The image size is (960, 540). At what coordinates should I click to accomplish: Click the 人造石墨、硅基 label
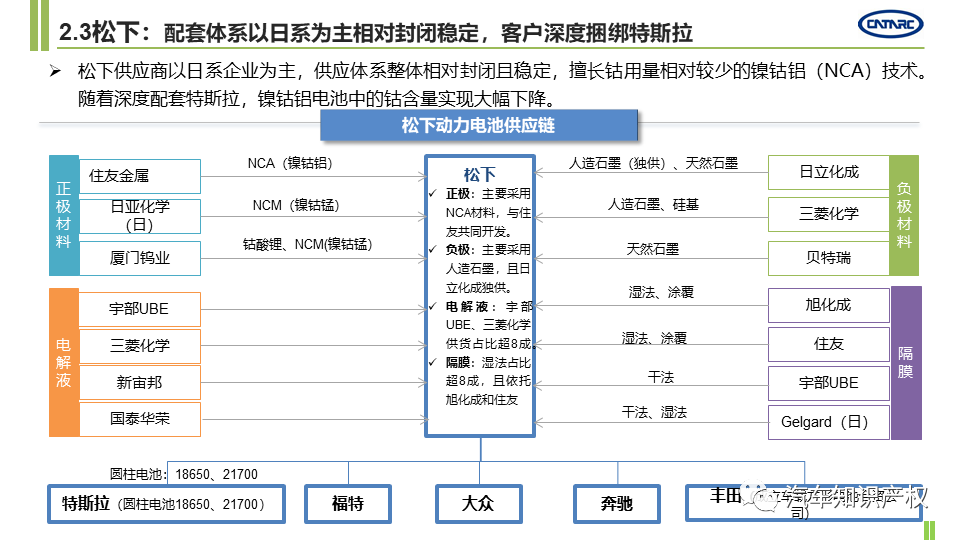(x=653, y=204)
